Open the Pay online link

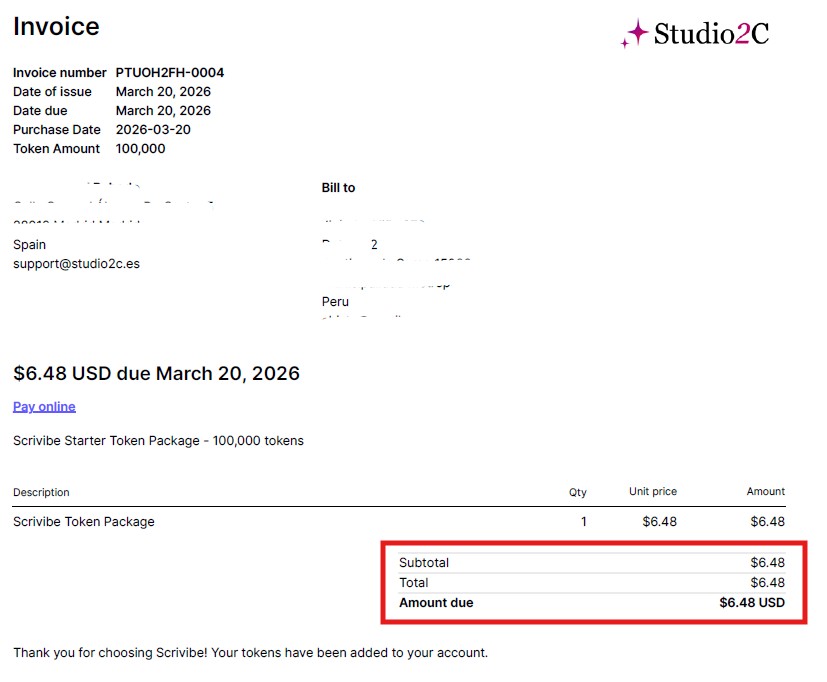tap(44, 407)
